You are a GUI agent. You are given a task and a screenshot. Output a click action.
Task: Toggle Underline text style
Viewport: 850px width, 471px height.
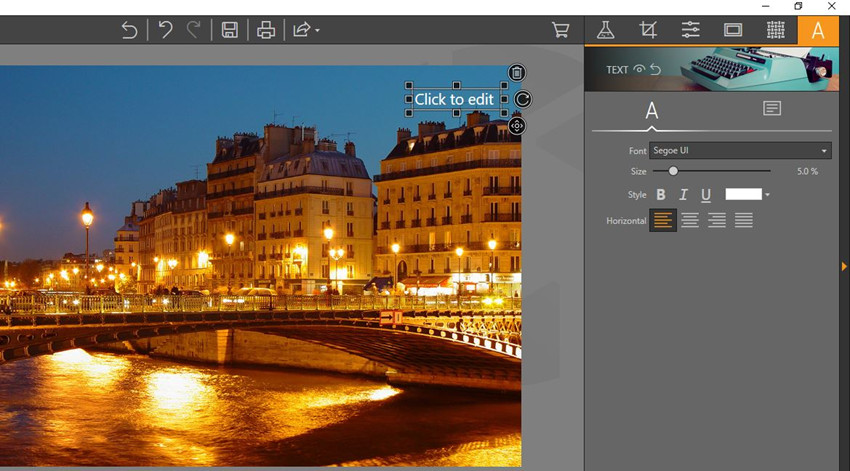click(706, 195)
